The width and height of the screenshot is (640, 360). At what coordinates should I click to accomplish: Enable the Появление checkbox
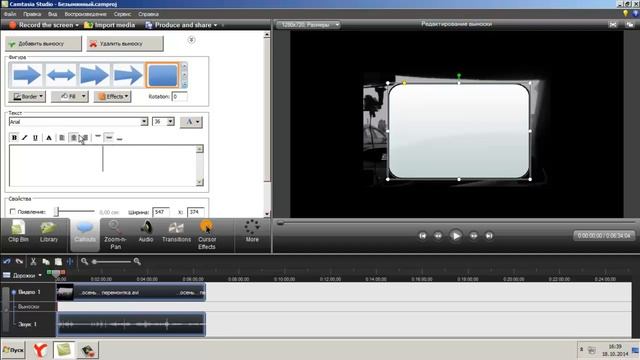13,212
